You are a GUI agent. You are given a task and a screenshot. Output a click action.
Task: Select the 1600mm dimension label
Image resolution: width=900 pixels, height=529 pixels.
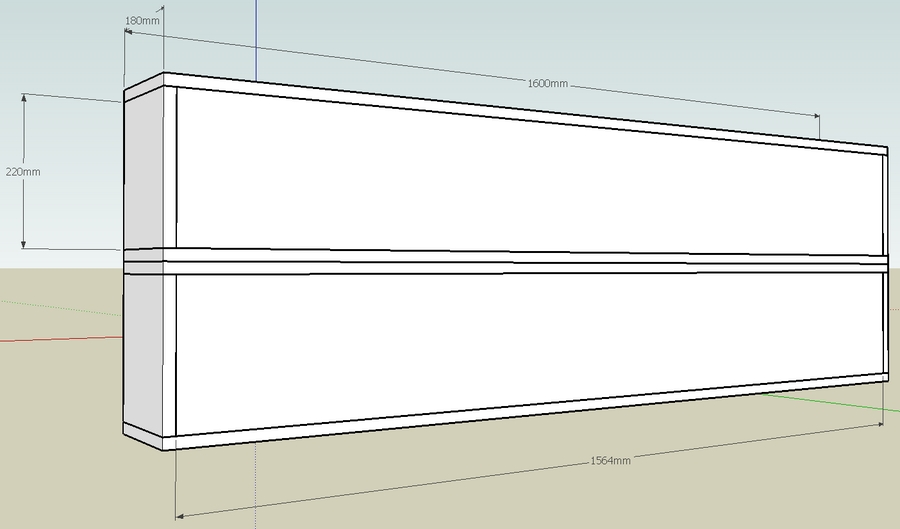(548, 83)
